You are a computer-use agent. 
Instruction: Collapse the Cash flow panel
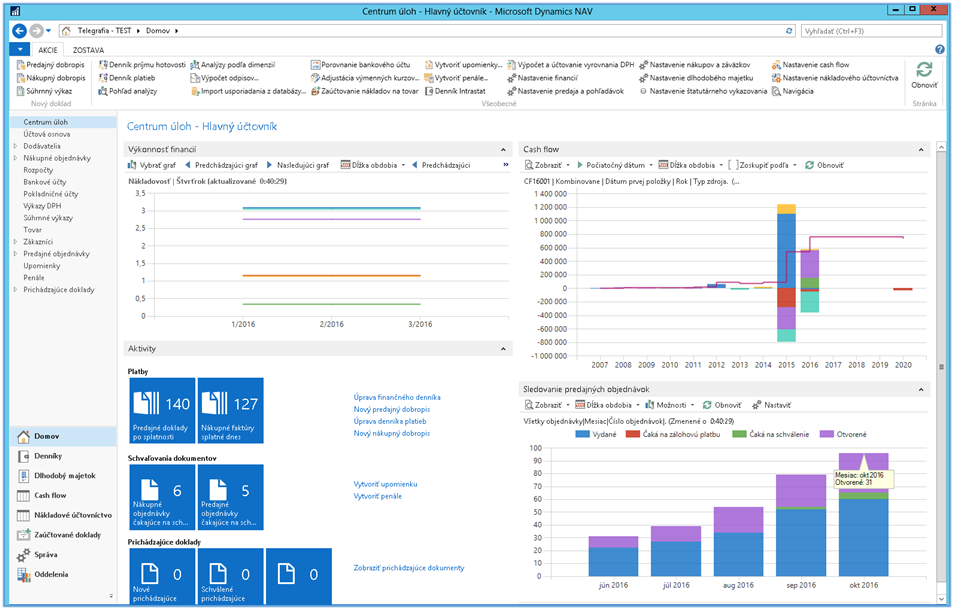921,150
